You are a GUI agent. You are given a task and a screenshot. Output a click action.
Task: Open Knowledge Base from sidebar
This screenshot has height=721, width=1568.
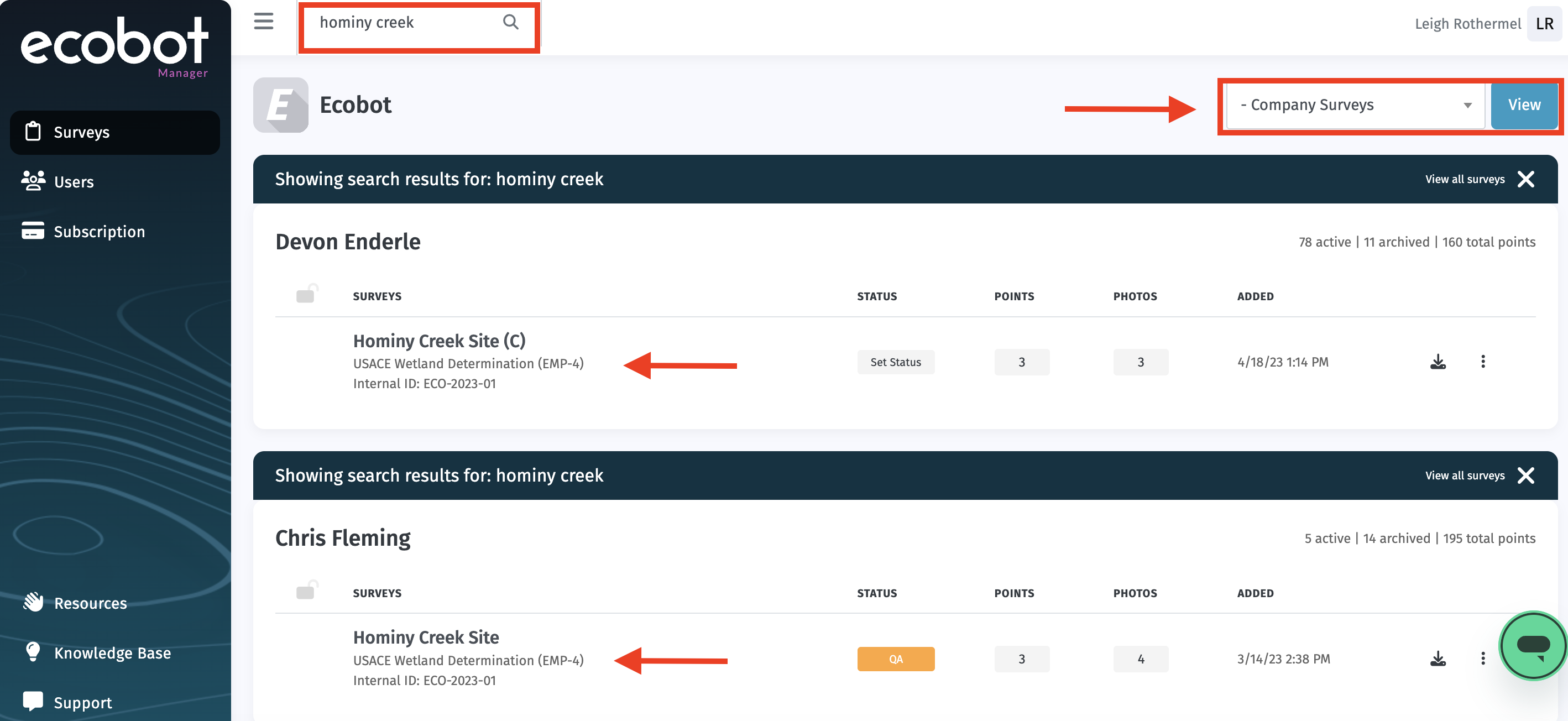click(x=112, y=653)
